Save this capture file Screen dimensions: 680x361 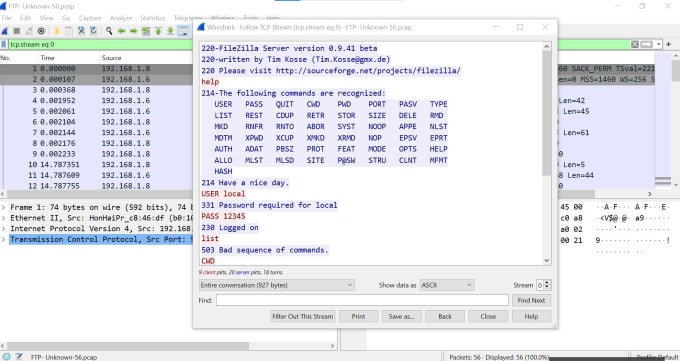[69, 31]
